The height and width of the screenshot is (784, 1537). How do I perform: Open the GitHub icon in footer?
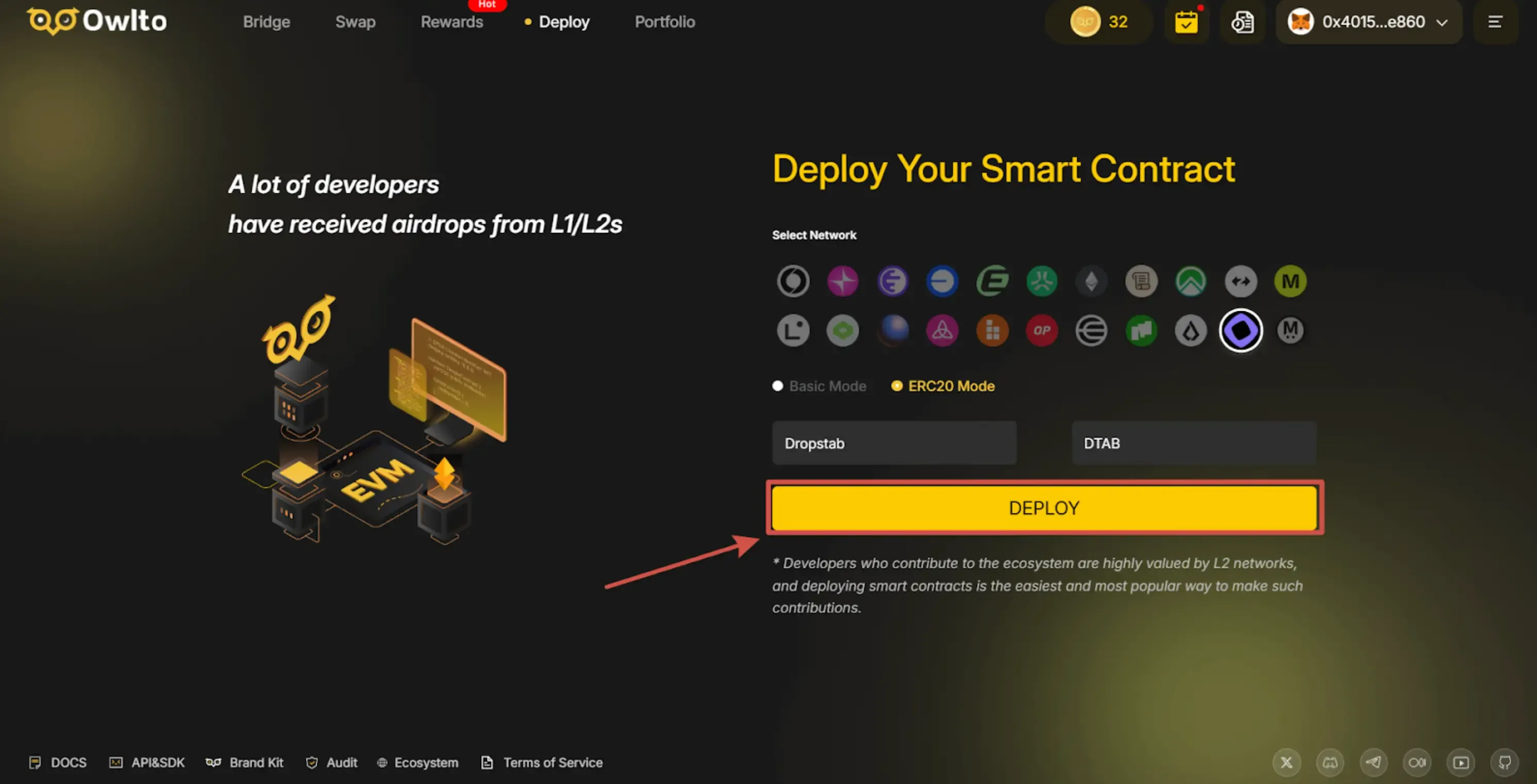click(x=1504, y=762)
